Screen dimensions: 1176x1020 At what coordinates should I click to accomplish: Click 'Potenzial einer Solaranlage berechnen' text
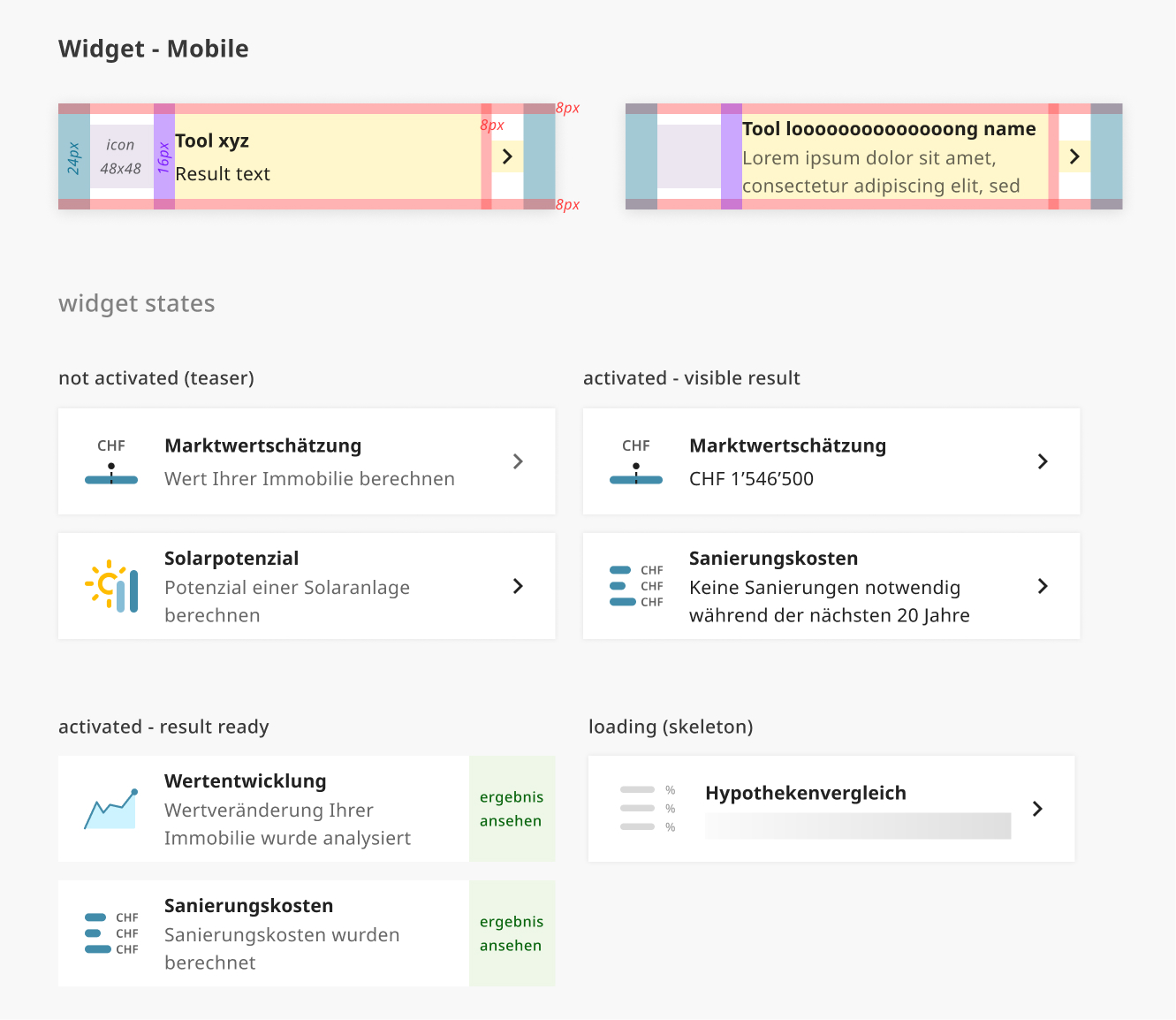tap(287, 601)
